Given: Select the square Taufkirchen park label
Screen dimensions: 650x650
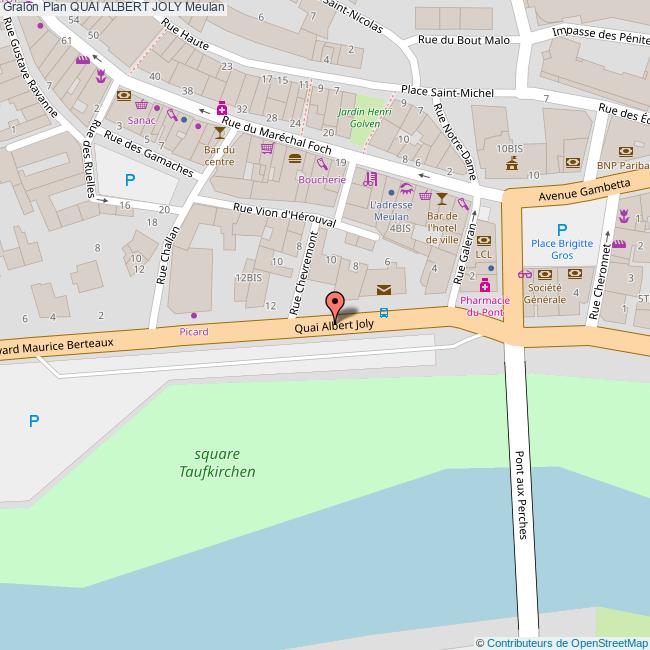Looking at the screenshot, I should [217, 463].
